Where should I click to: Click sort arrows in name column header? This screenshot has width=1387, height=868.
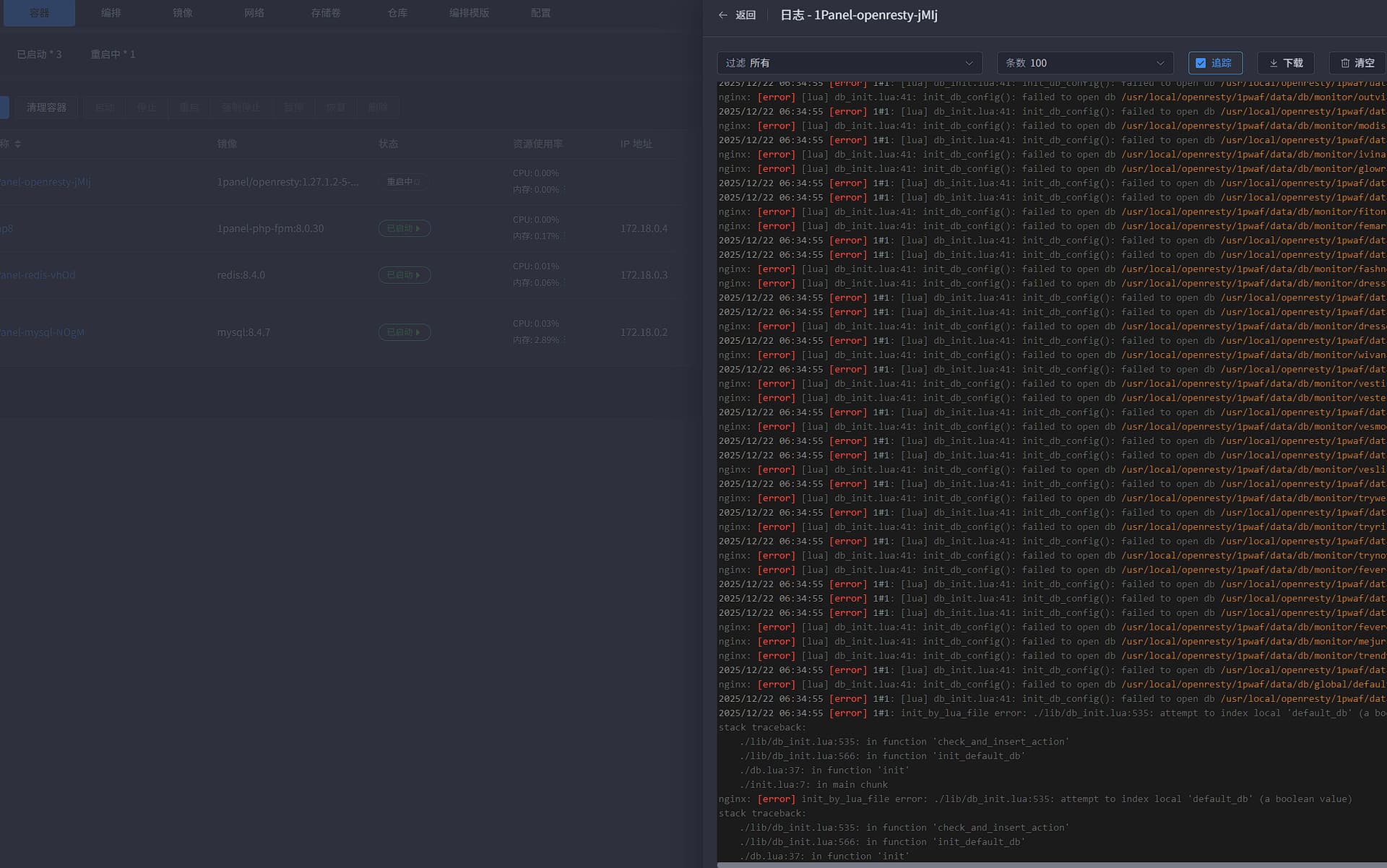click(18, 144)
